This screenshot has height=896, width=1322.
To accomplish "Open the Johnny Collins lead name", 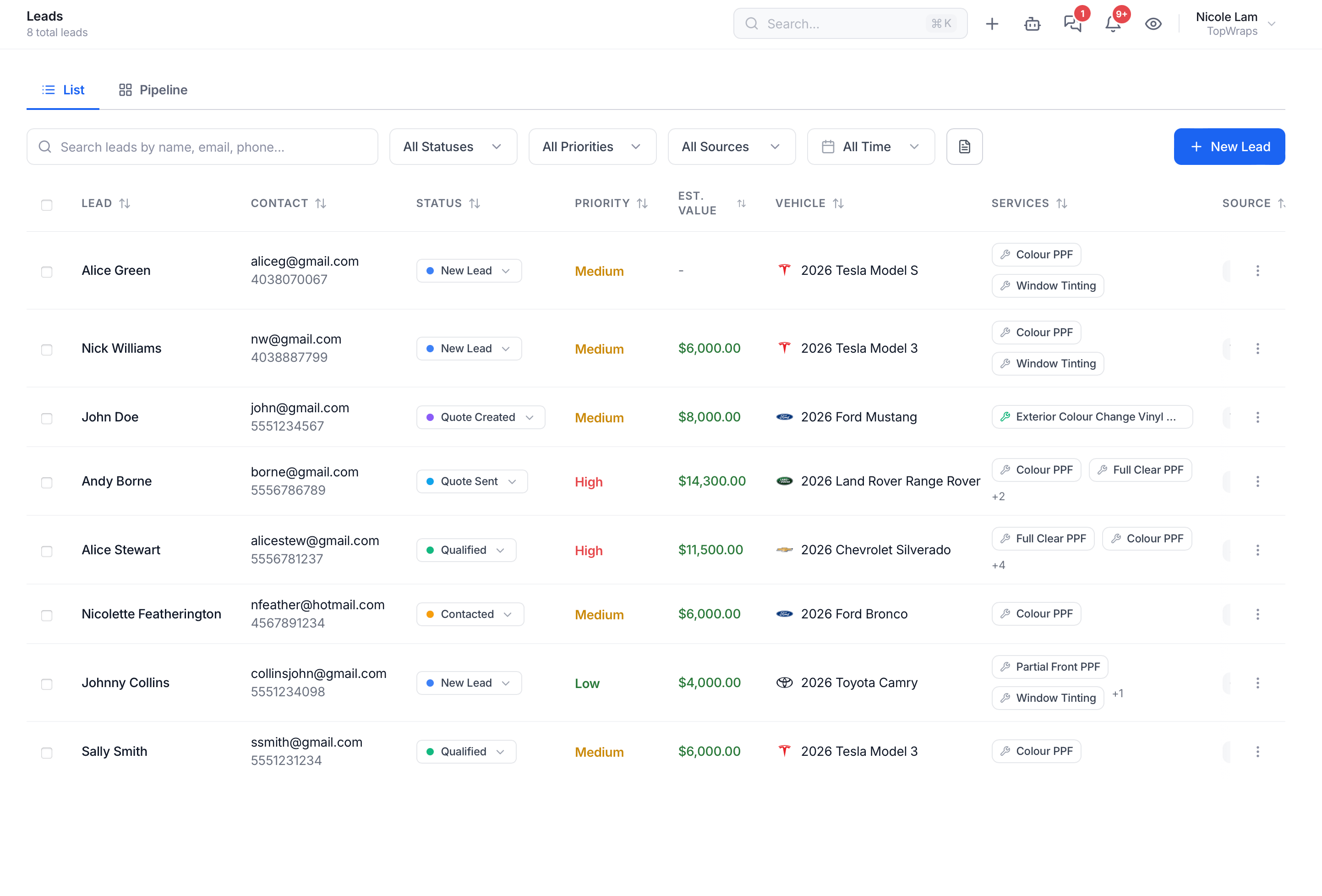I will click(126, 683).
